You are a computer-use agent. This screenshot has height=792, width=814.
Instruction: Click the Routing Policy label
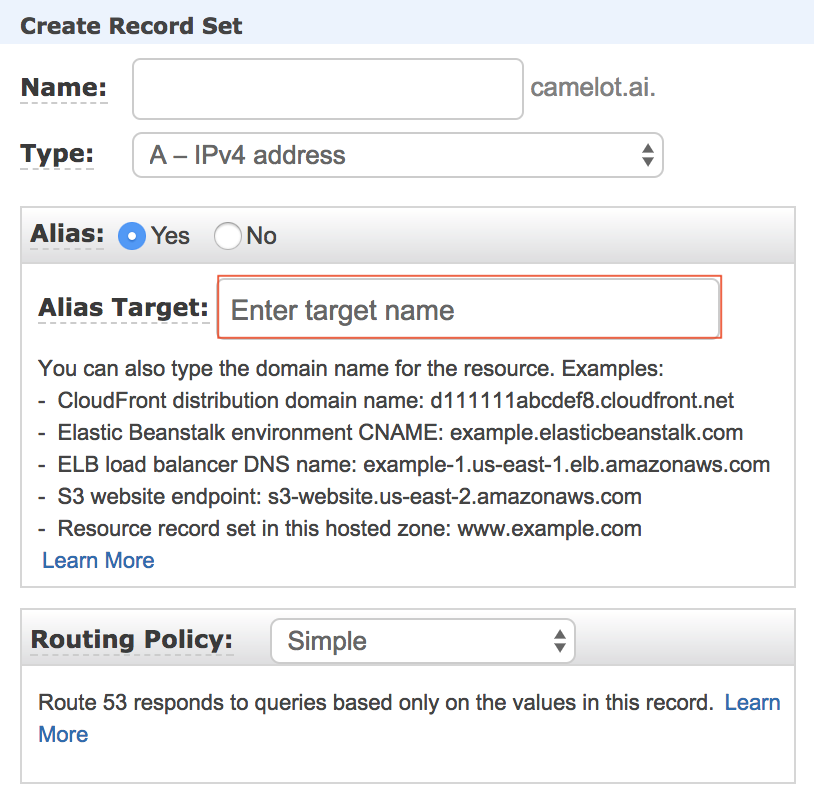click(x=132, y=640)
